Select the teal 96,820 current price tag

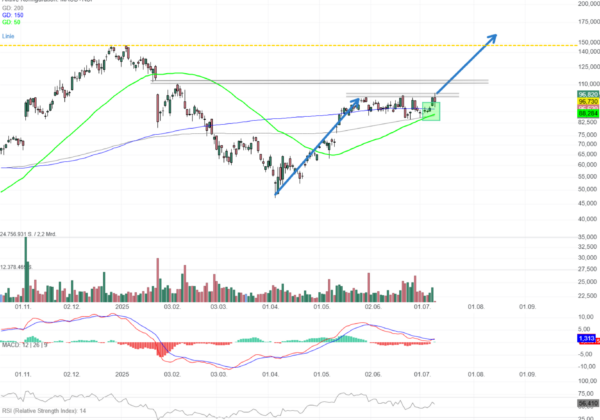click(588, 94)
